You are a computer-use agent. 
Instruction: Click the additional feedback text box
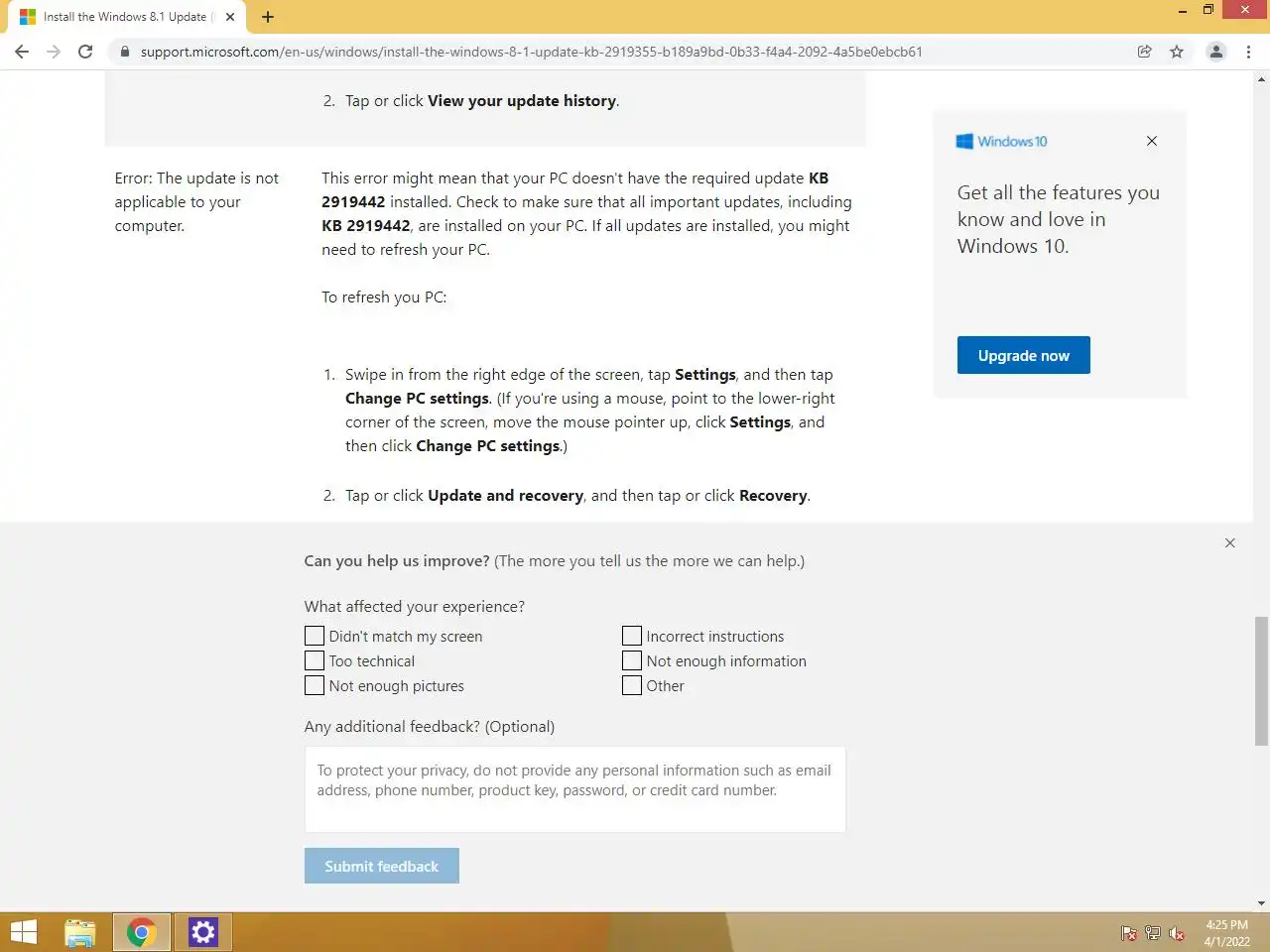[x=575, y=789]
